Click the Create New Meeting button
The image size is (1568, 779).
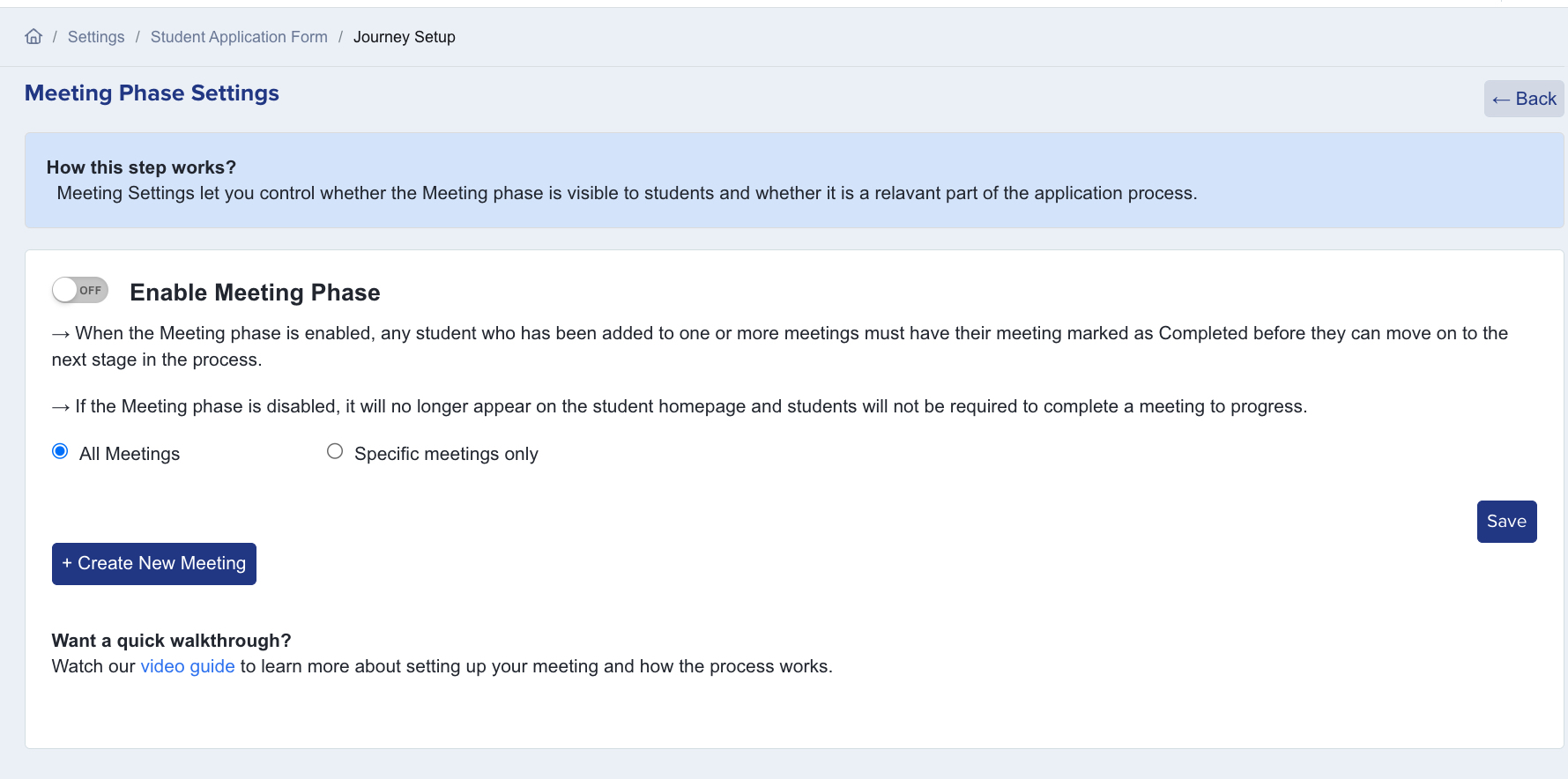[x=154, y=564]
